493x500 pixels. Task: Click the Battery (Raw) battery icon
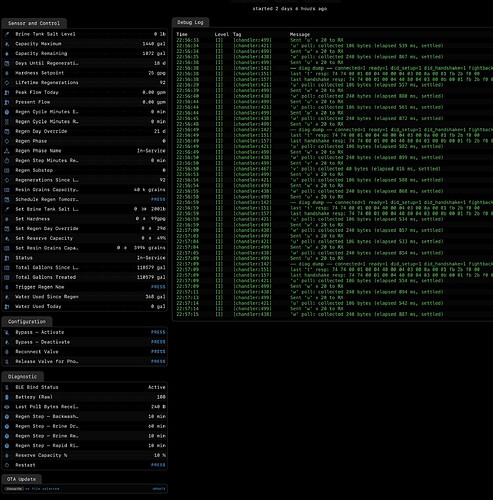[x=7, y=397]
